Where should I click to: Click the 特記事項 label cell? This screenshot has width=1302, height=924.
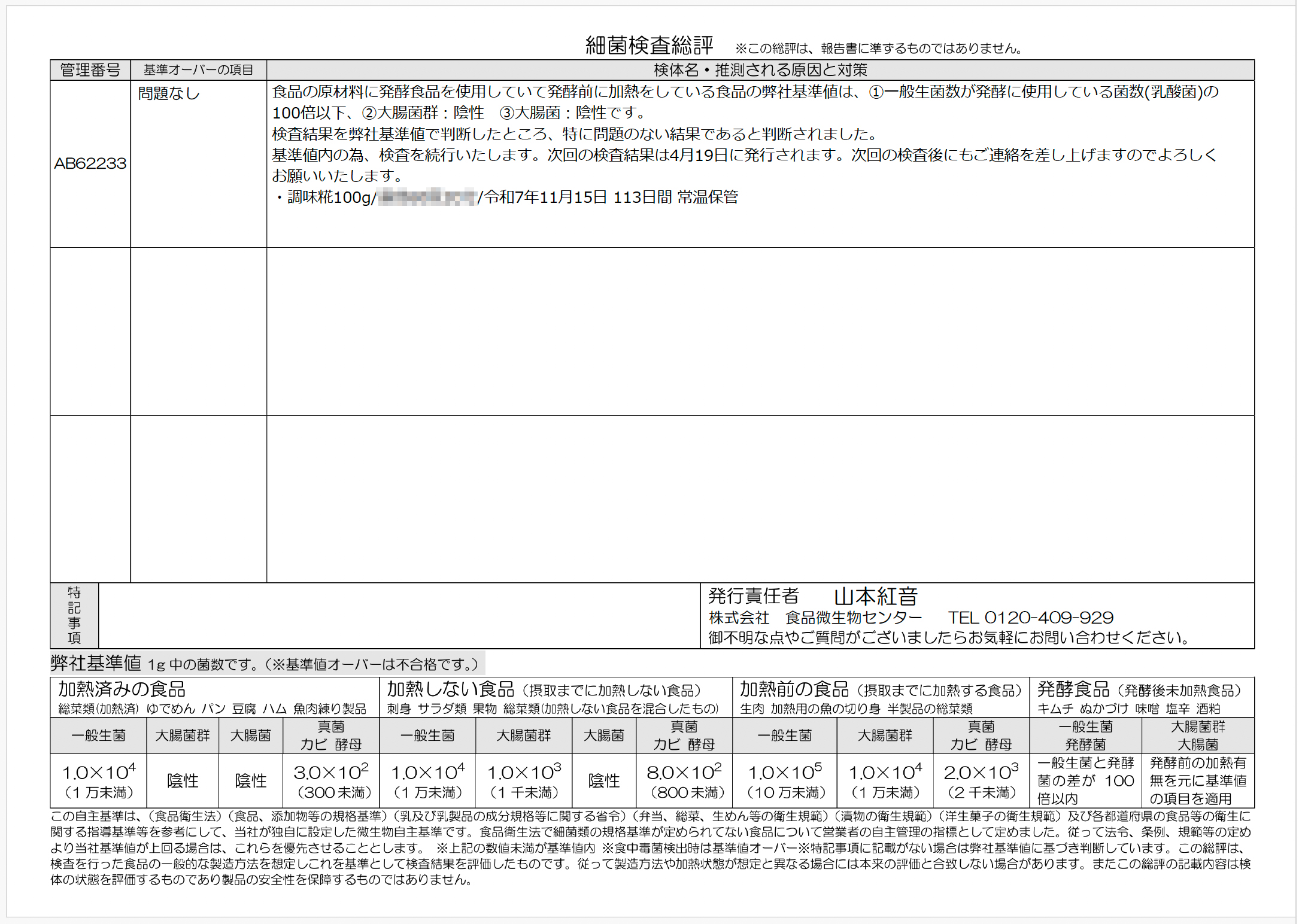[x=74, y=615]
